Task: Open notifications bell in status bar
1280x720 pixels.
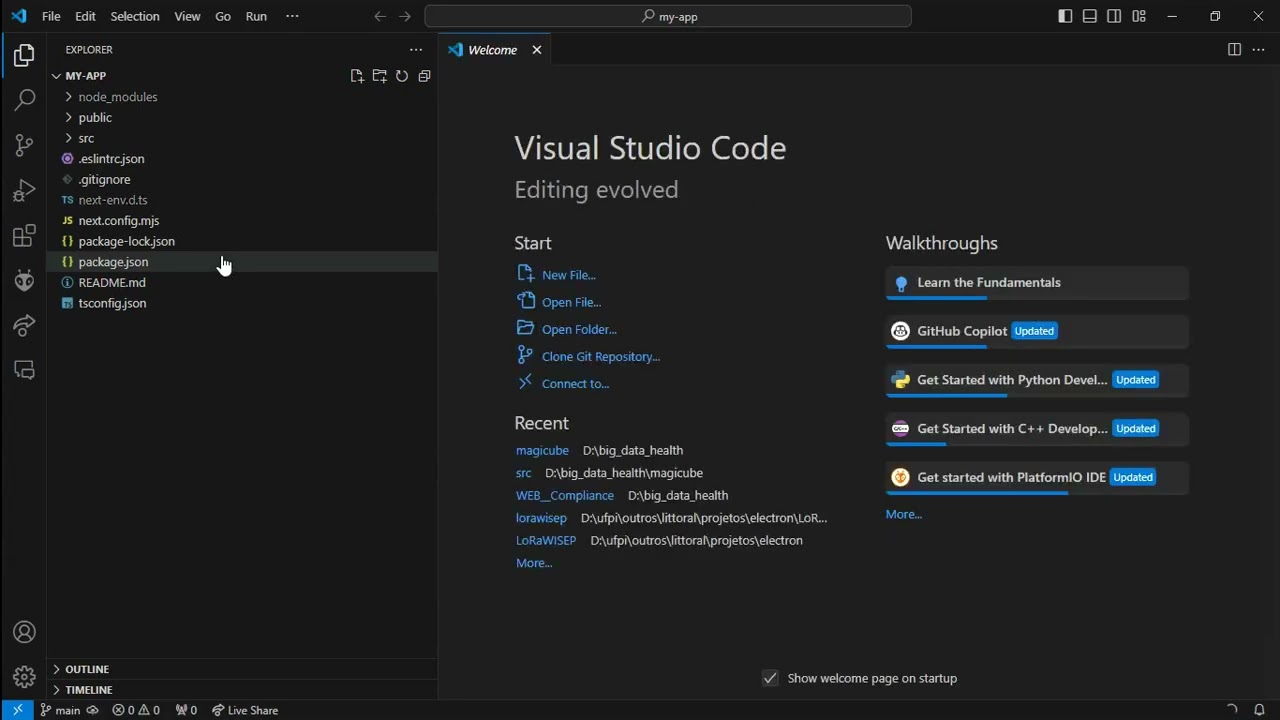Action: (1259, 710)
